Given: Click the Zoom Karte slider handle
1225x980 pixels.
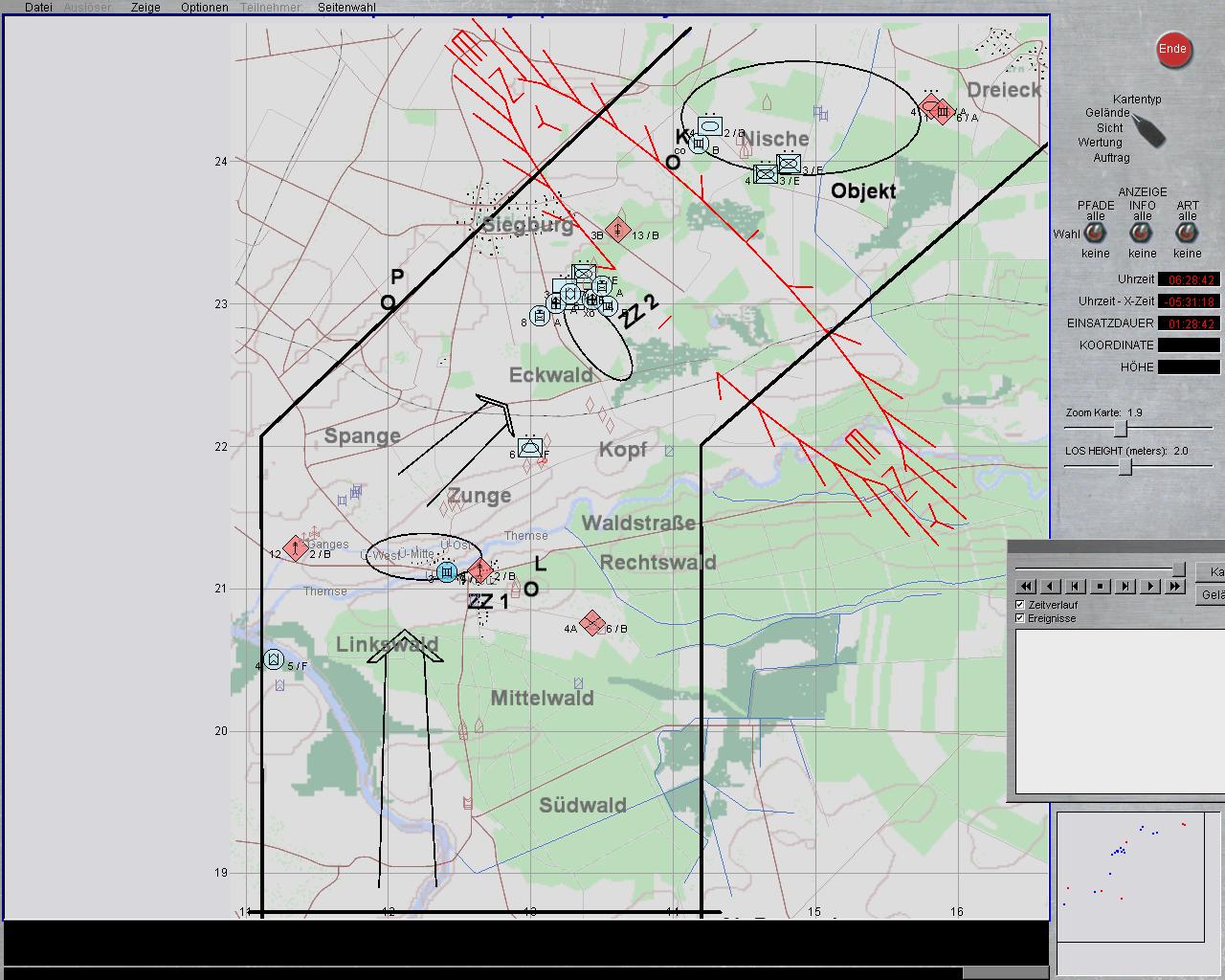Looking at the screenshot, I should [1121, 429].
